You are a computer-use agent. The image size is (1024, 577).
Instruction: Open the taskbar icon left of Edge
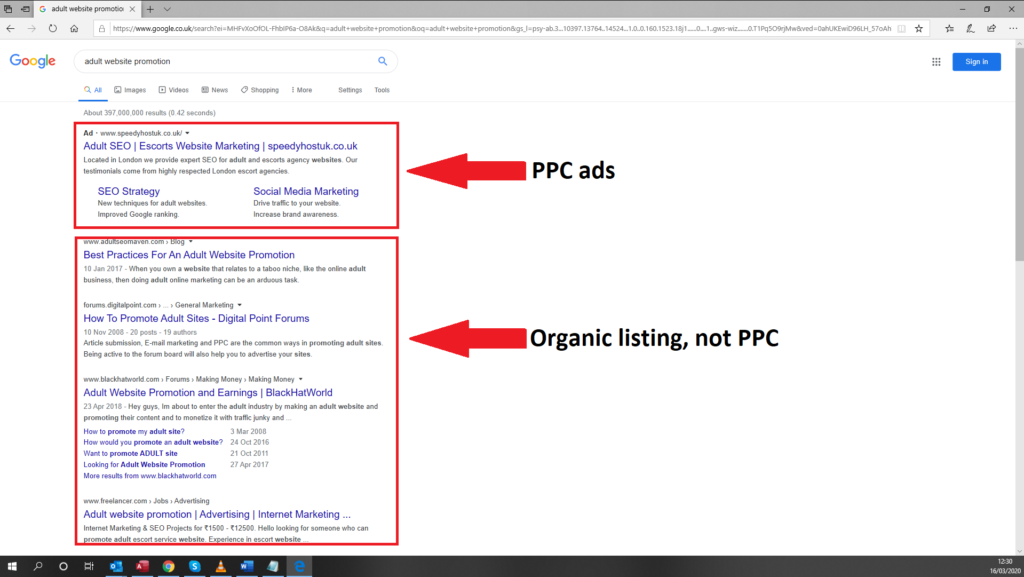[273, 566]
